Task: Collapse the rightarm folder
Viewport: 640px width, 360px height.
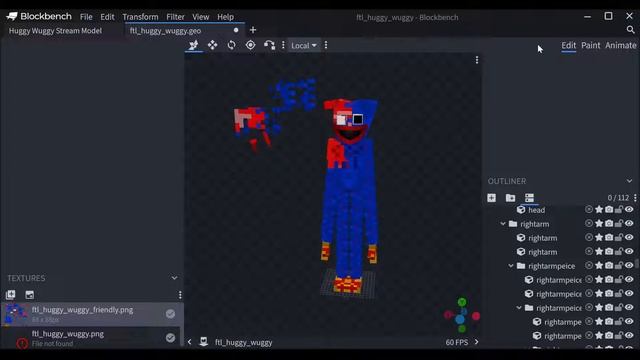Action: [x=503, y=224]
